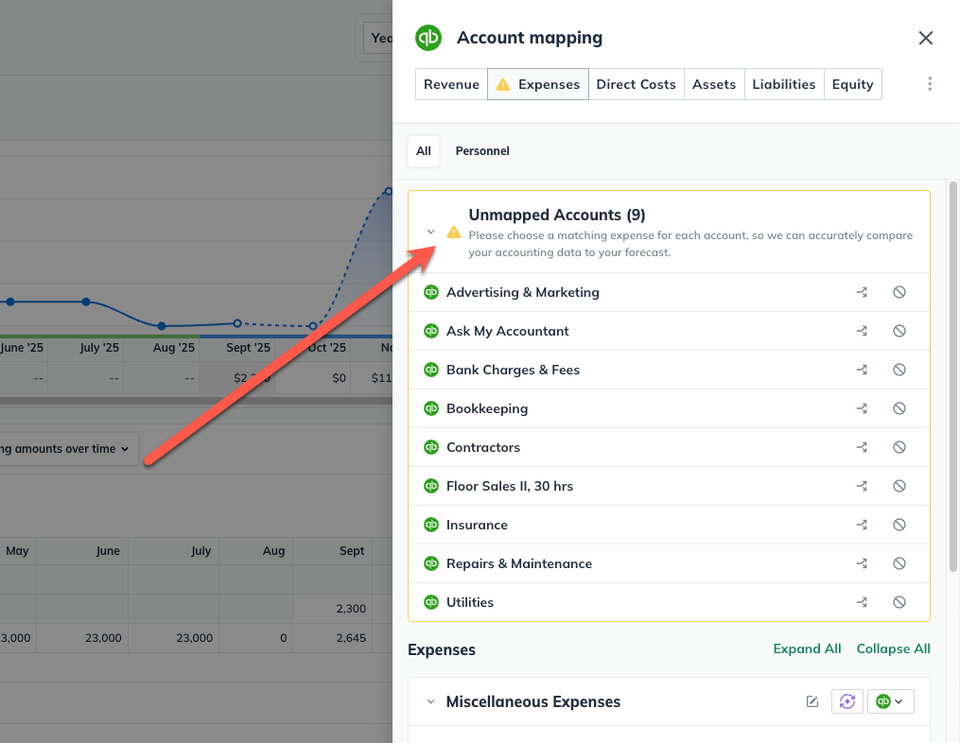960x743 pixels.
Task: Map the Repairs & Maintenance account
Action: click(861, 564)
